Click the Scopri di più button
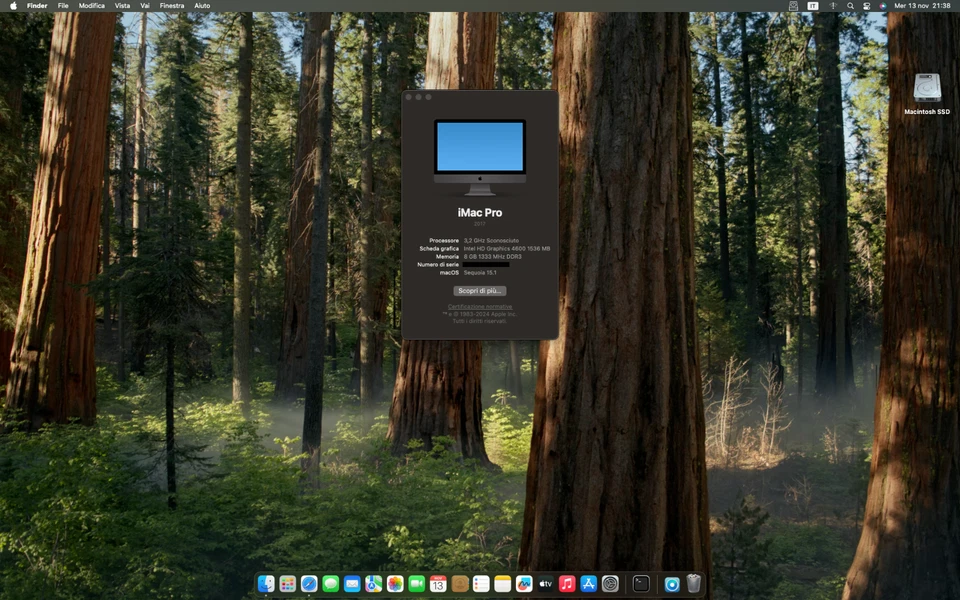 point(480,290)
